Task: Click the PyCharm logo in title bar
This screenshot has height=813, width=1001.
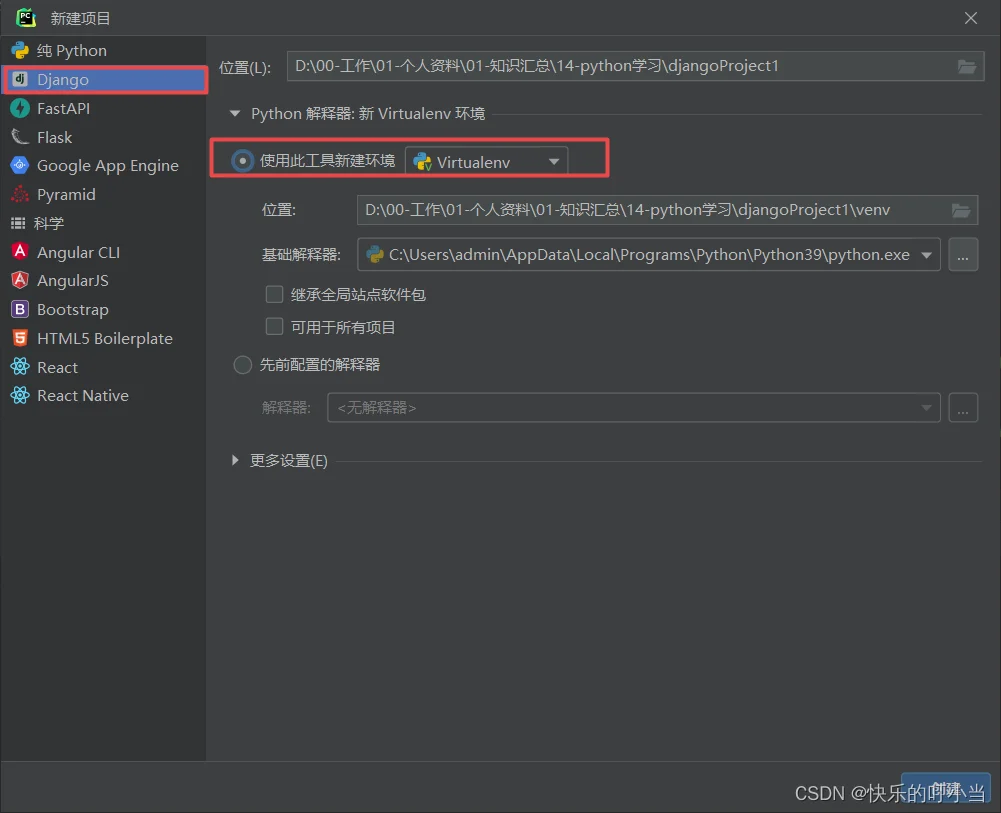Action: click(26, 17)
